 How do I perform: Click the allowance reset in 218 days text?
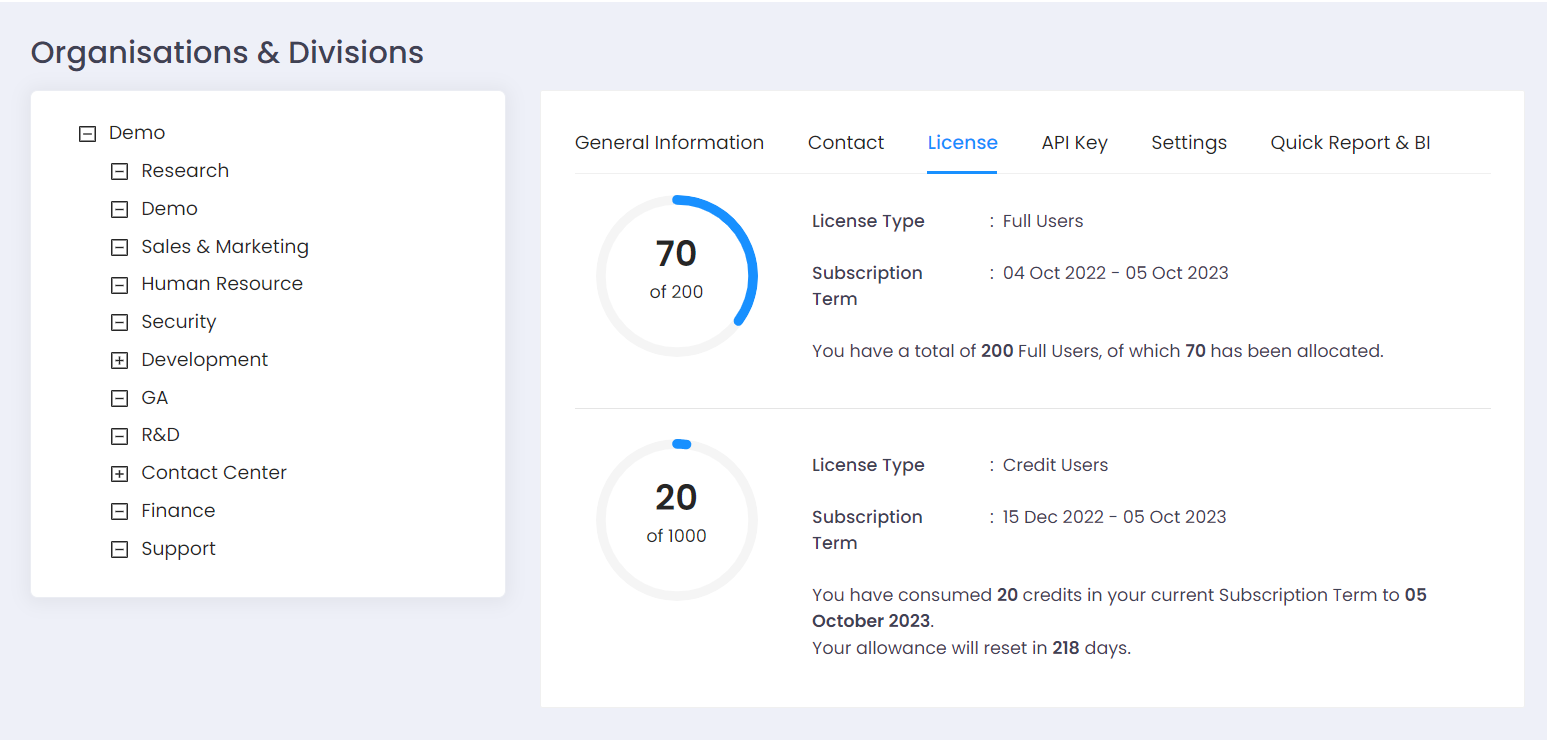coord(971,648)
